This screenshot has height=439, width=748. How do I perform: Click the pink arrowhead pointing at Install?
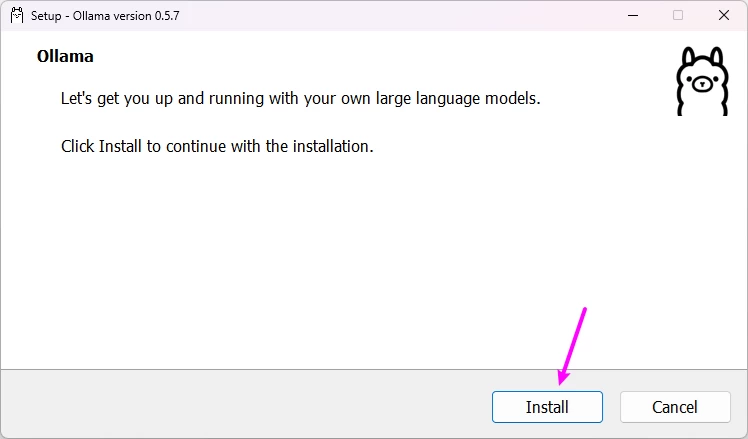[564, 378]
